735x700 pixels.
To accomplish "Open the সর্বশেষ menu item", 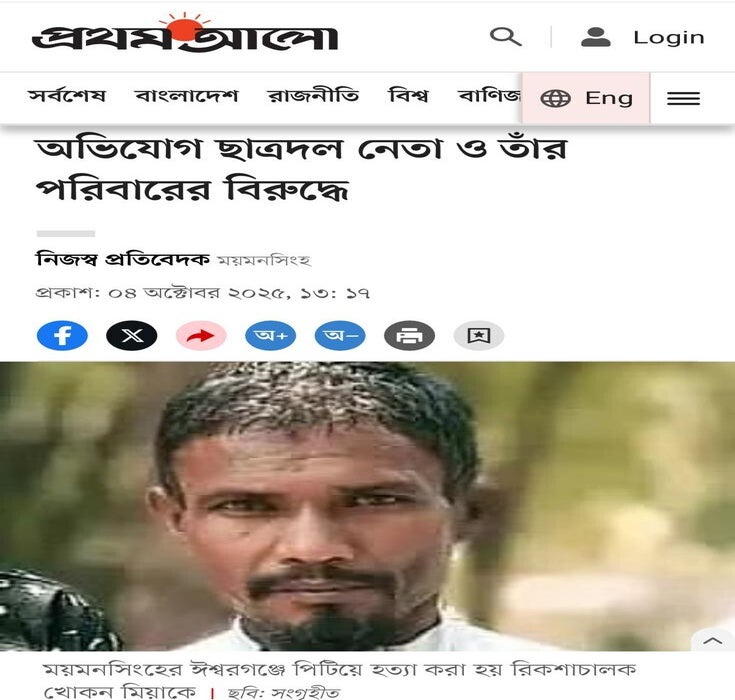I will tap(67, 96).
